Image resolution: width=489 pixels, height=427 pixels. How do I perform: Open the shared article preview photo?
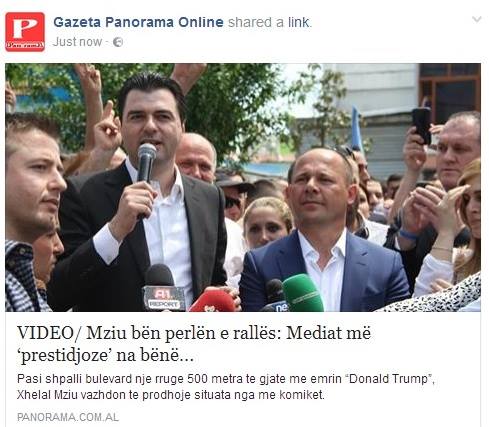tap(243, 187)
